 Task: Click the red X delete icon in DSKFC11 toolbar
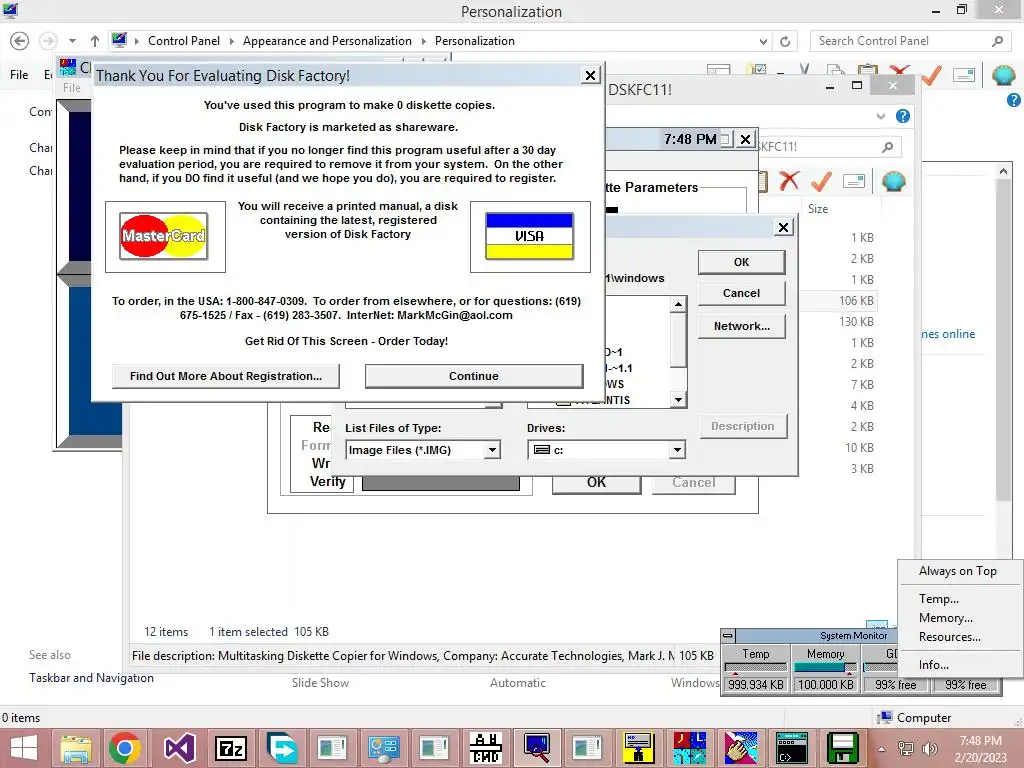click(x=789, y=180)
